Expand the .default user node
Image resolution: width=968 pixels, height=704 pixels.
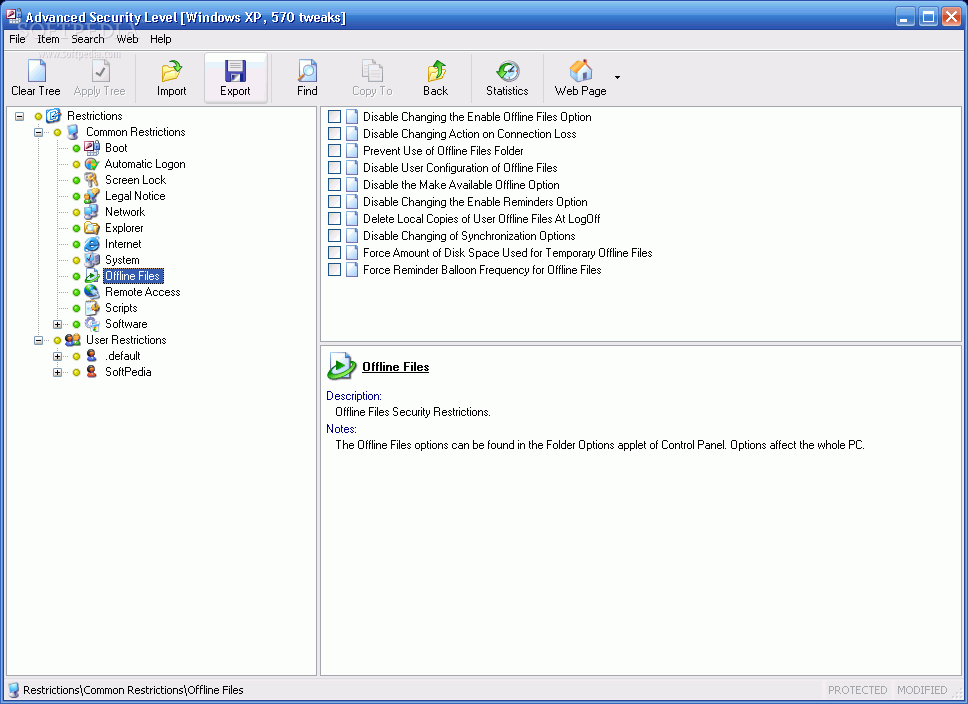[x=57, y=356]
